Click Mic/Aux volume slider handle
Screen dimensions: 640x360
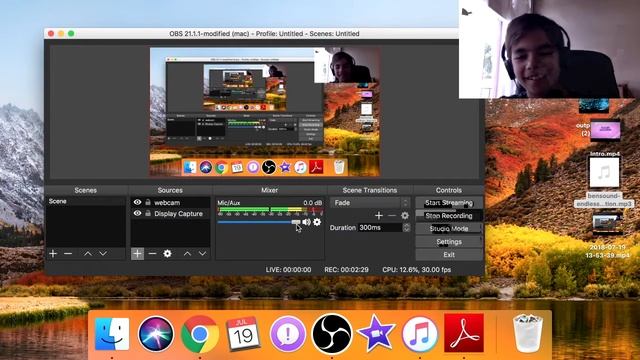296,222
